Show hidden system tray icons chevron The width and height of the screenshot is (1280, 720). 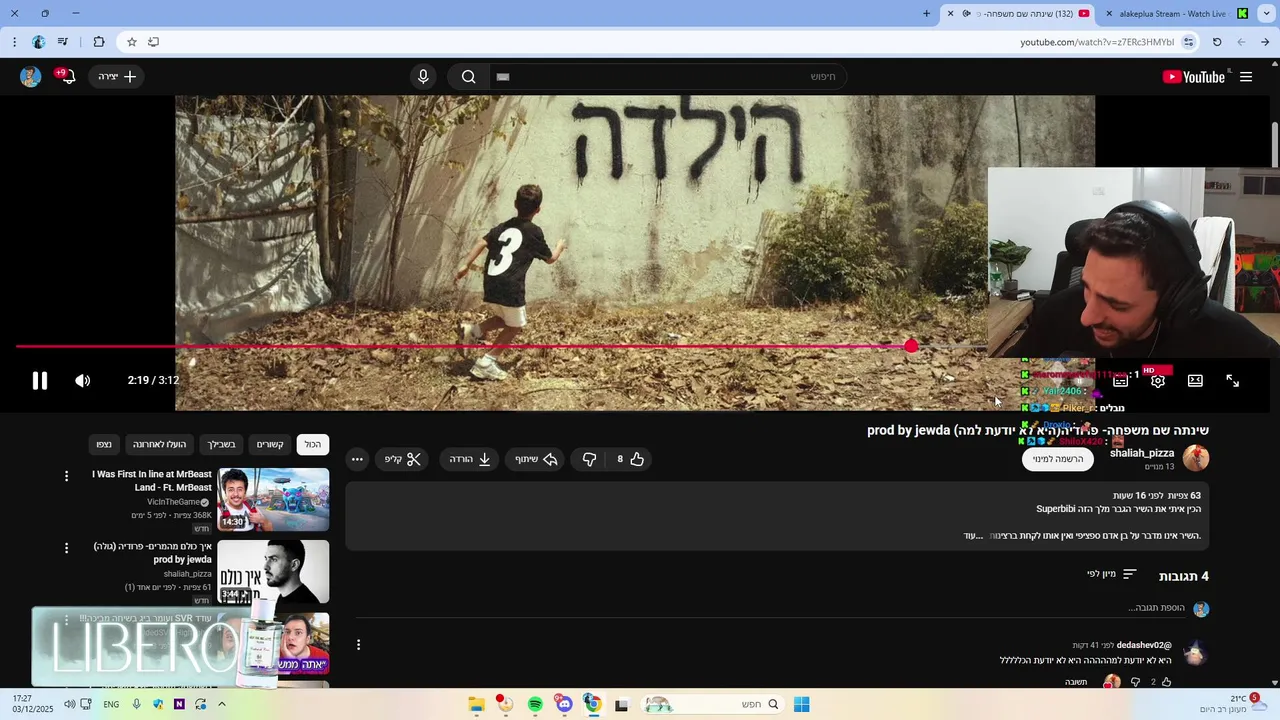click(x=221, y=704)
